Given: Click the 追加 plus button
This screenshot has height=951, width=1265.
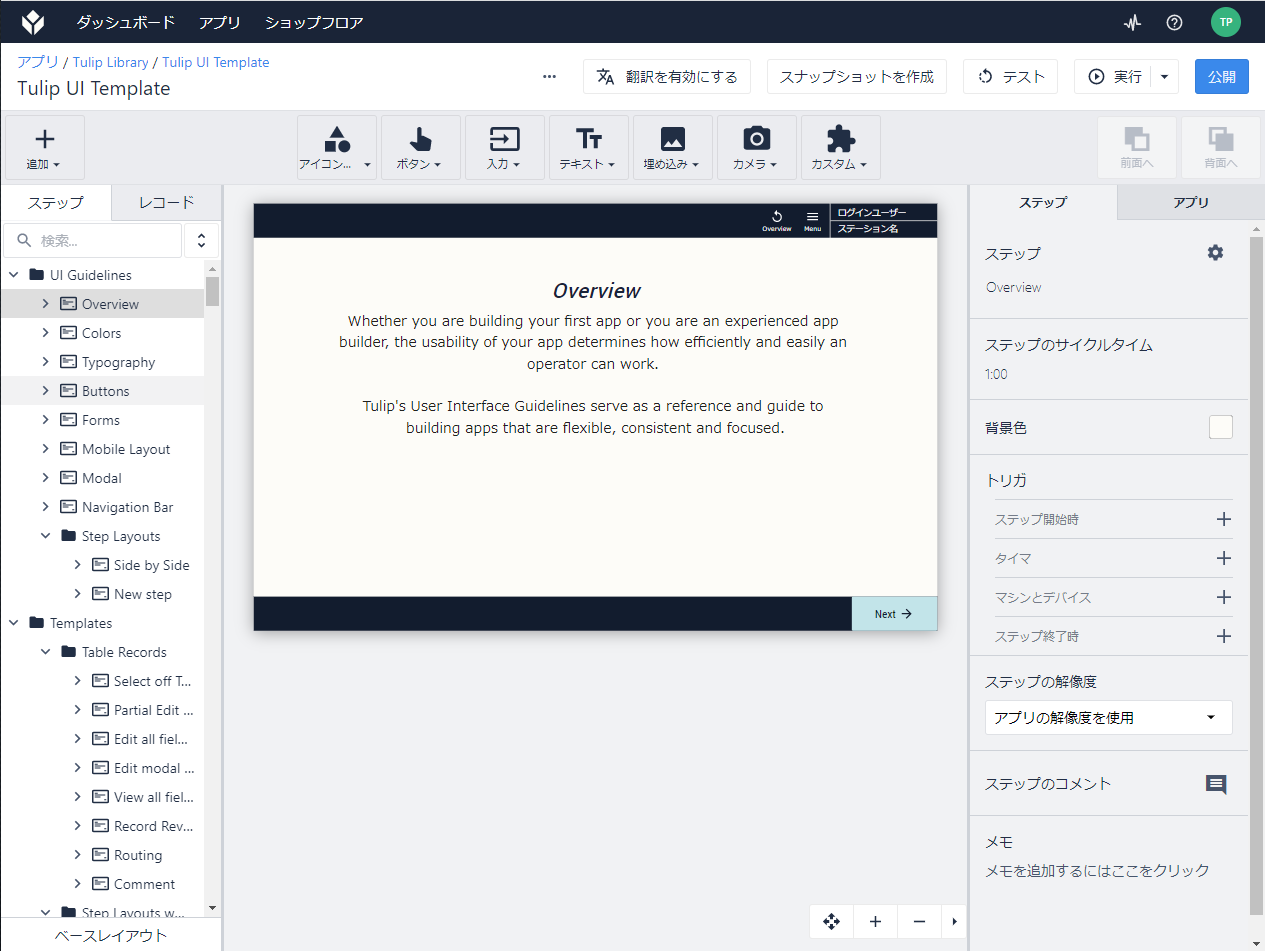Looking at the screenshot, I should tap(45, 148).
